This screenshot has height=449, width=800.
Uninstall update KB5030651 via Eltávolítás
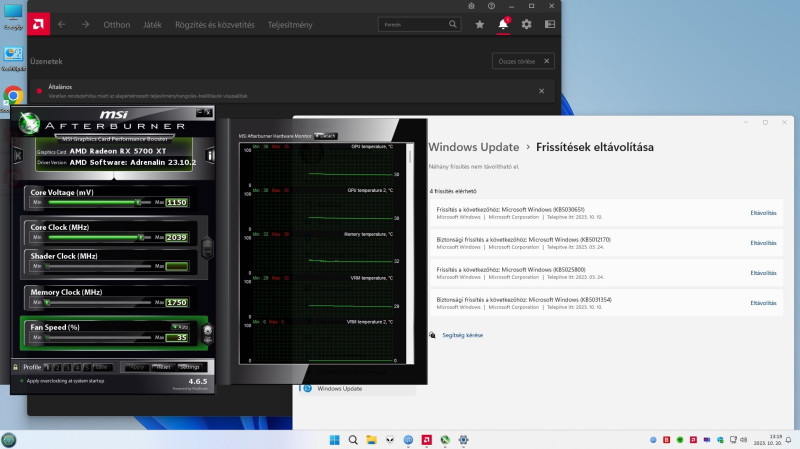click(763, 213)
